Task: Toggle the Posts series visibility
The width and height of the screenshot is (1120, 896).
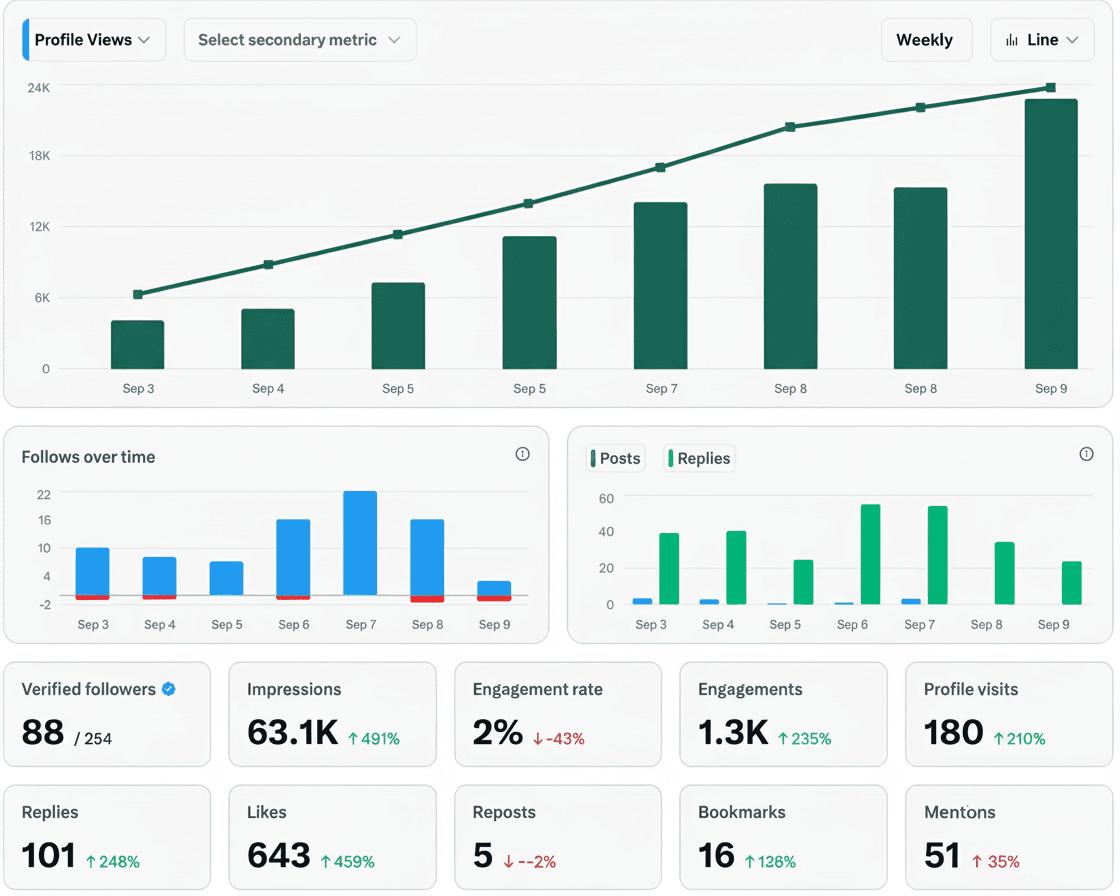Action: [x=615, y=458]
